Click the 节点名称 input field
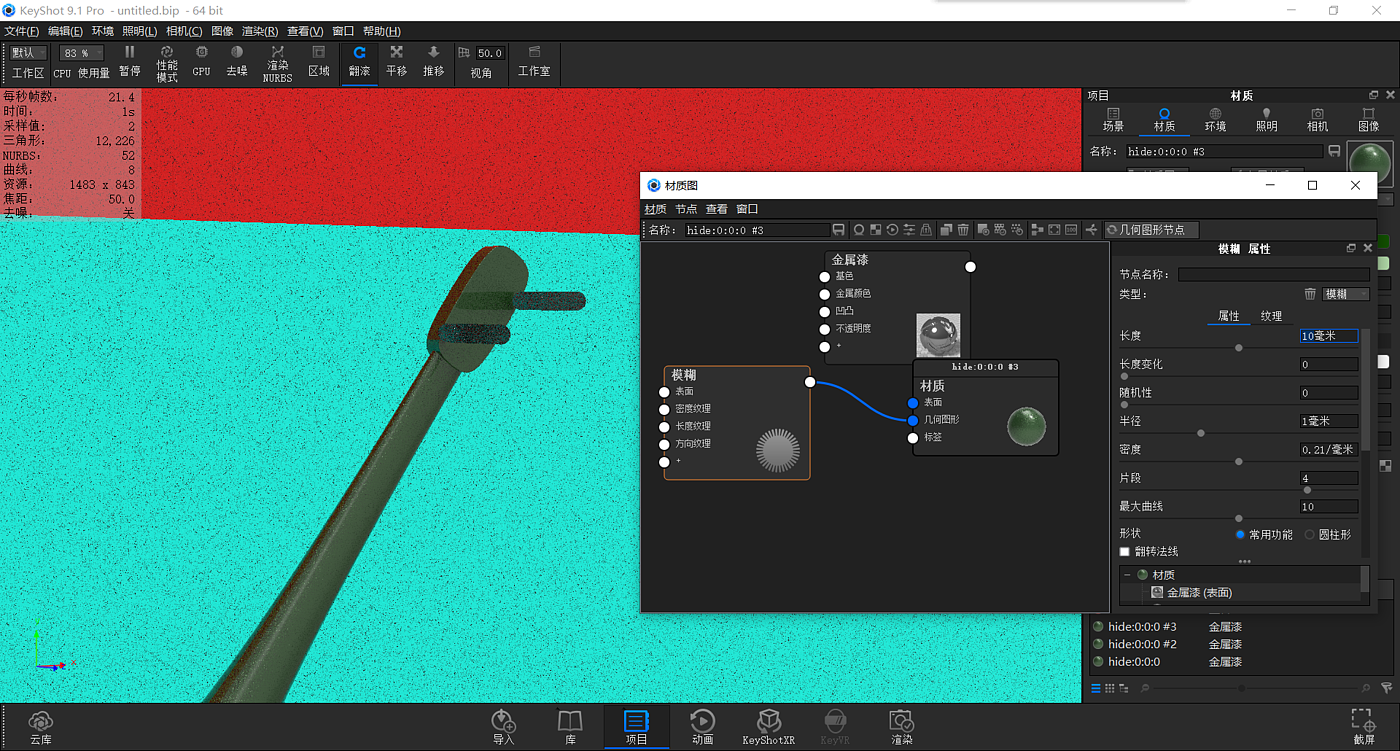1400x751 pixels. pyautogui.click(x=1274, y=274)
